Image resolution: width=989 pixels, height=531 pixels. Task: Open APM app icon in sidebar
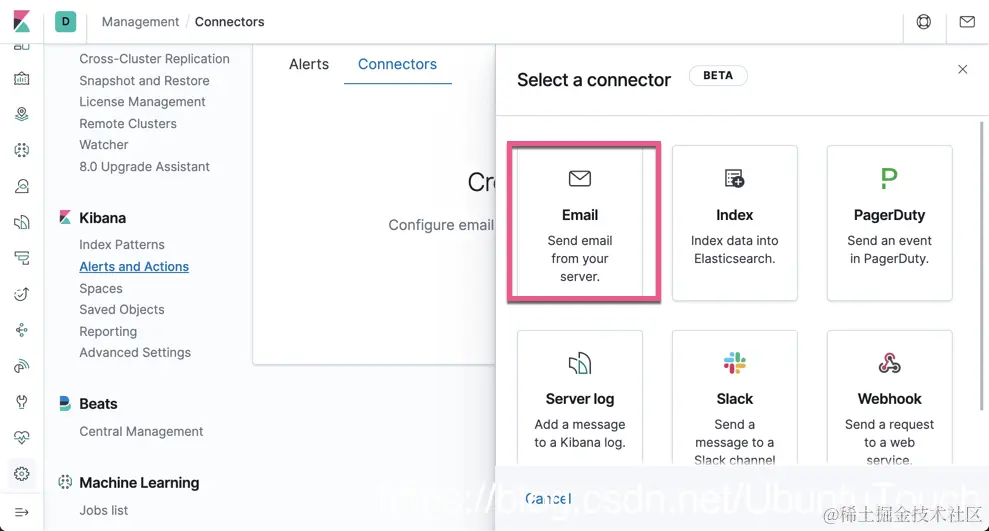pyautogui.click(x=21, y=258)
